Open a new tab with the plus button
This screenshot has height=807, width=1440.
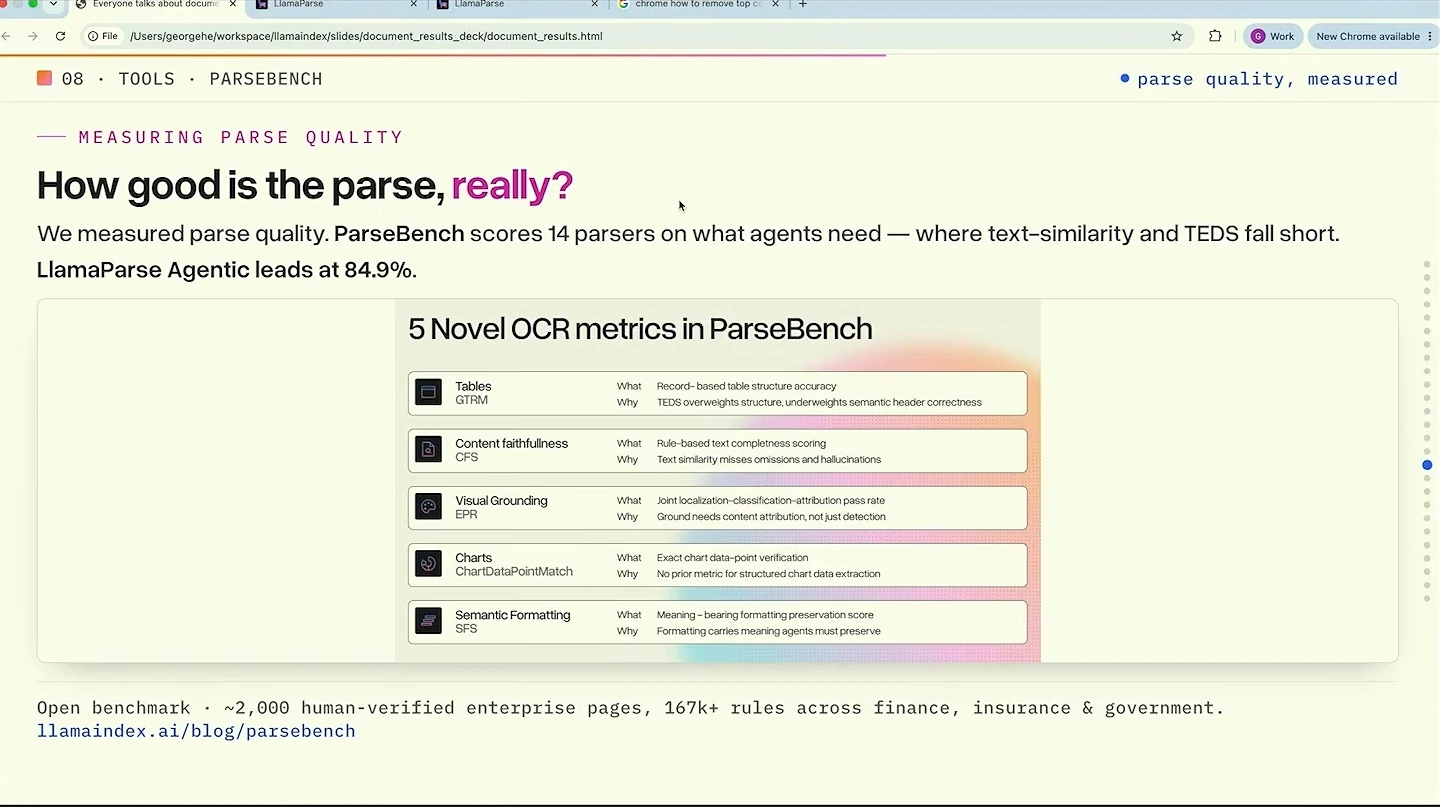point(802,4)
